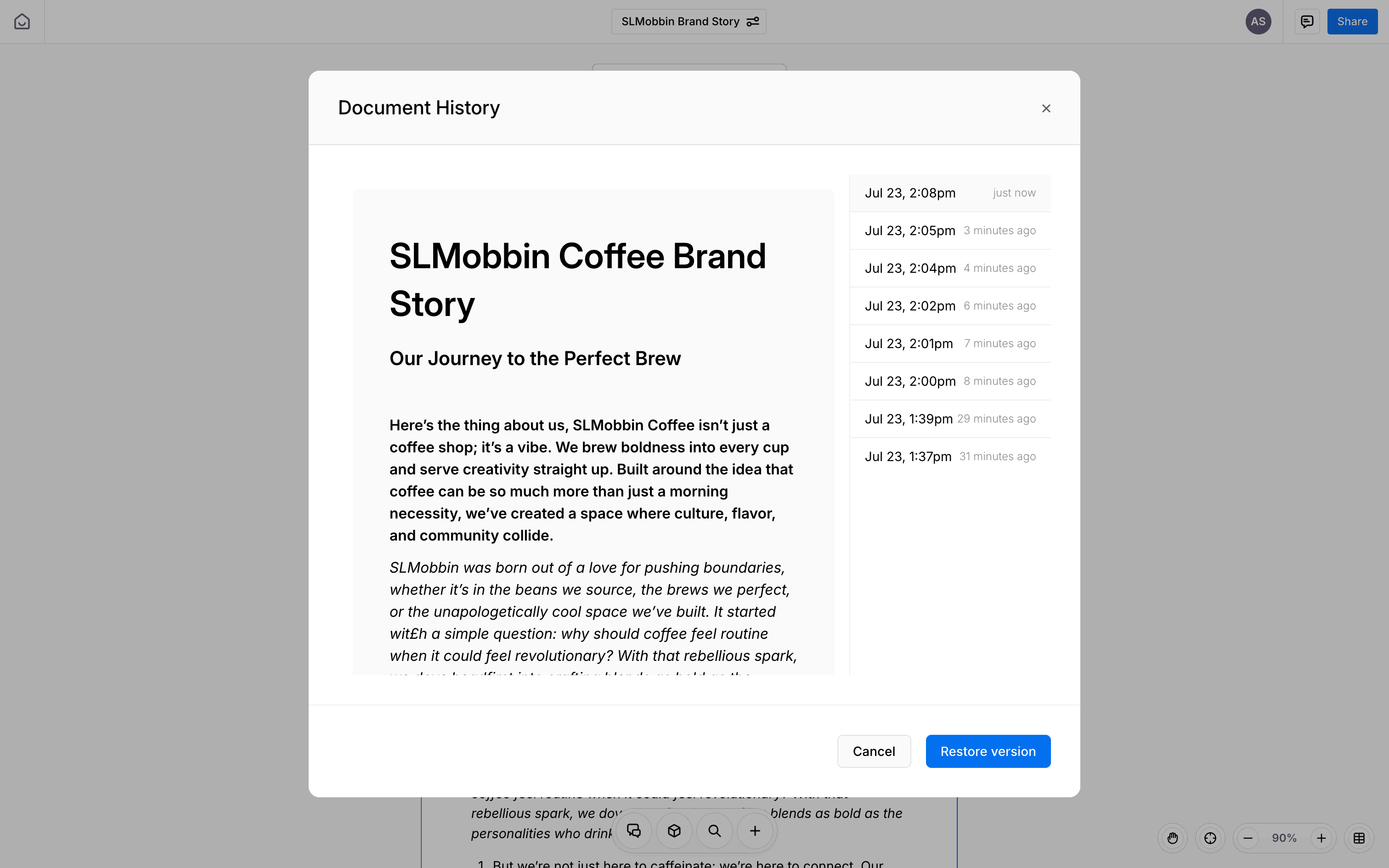Click the recenter target icon

(1210, 838)
